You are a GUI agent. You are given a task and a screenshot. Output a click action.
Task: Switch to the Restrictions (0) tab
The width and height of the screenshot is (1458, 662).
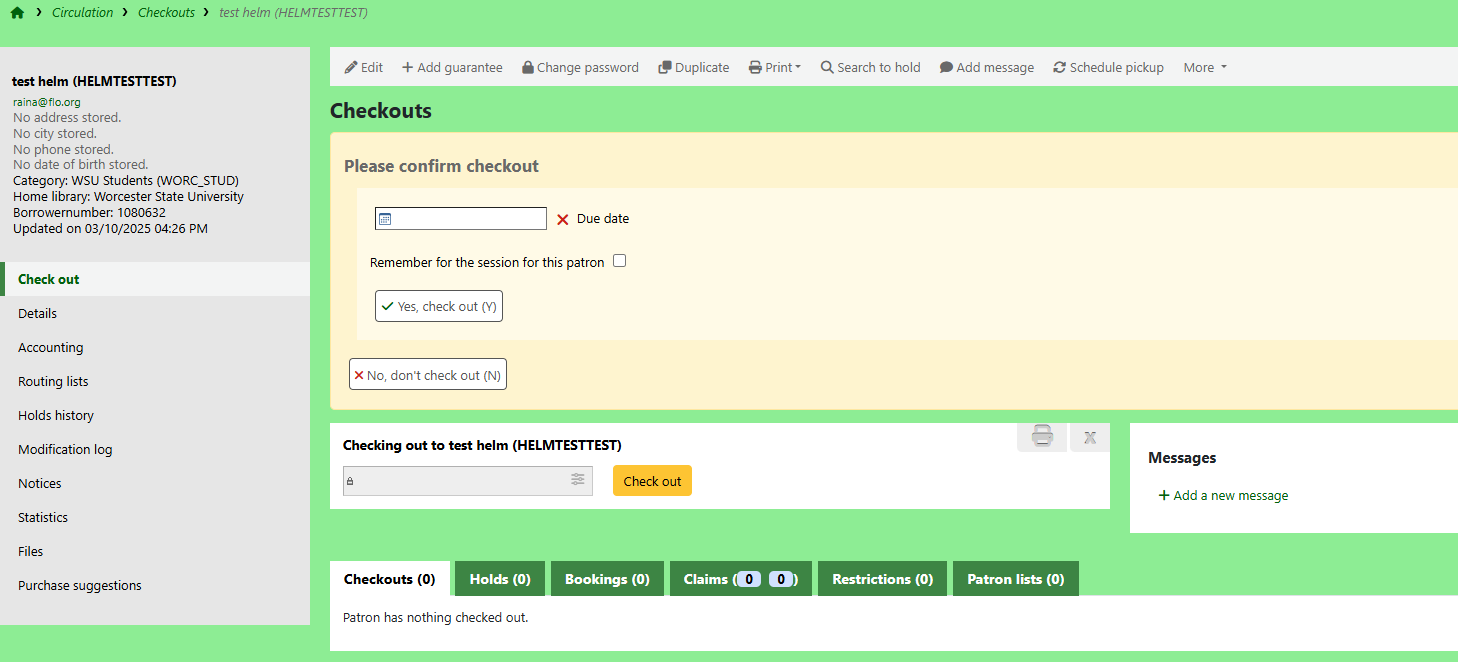click(x=882, y=579)
